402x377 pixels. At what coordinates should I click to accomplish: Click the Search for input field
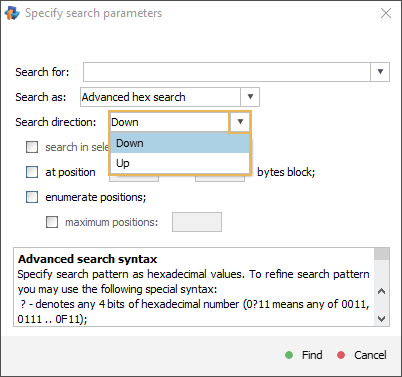tap(227, 72)
